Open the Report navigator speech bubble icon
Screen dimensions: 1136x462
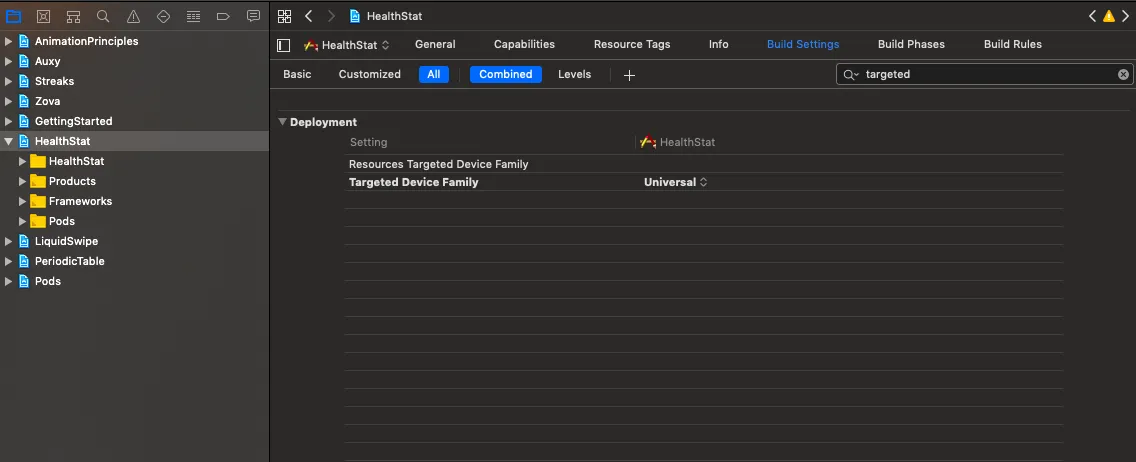(253, 16)
